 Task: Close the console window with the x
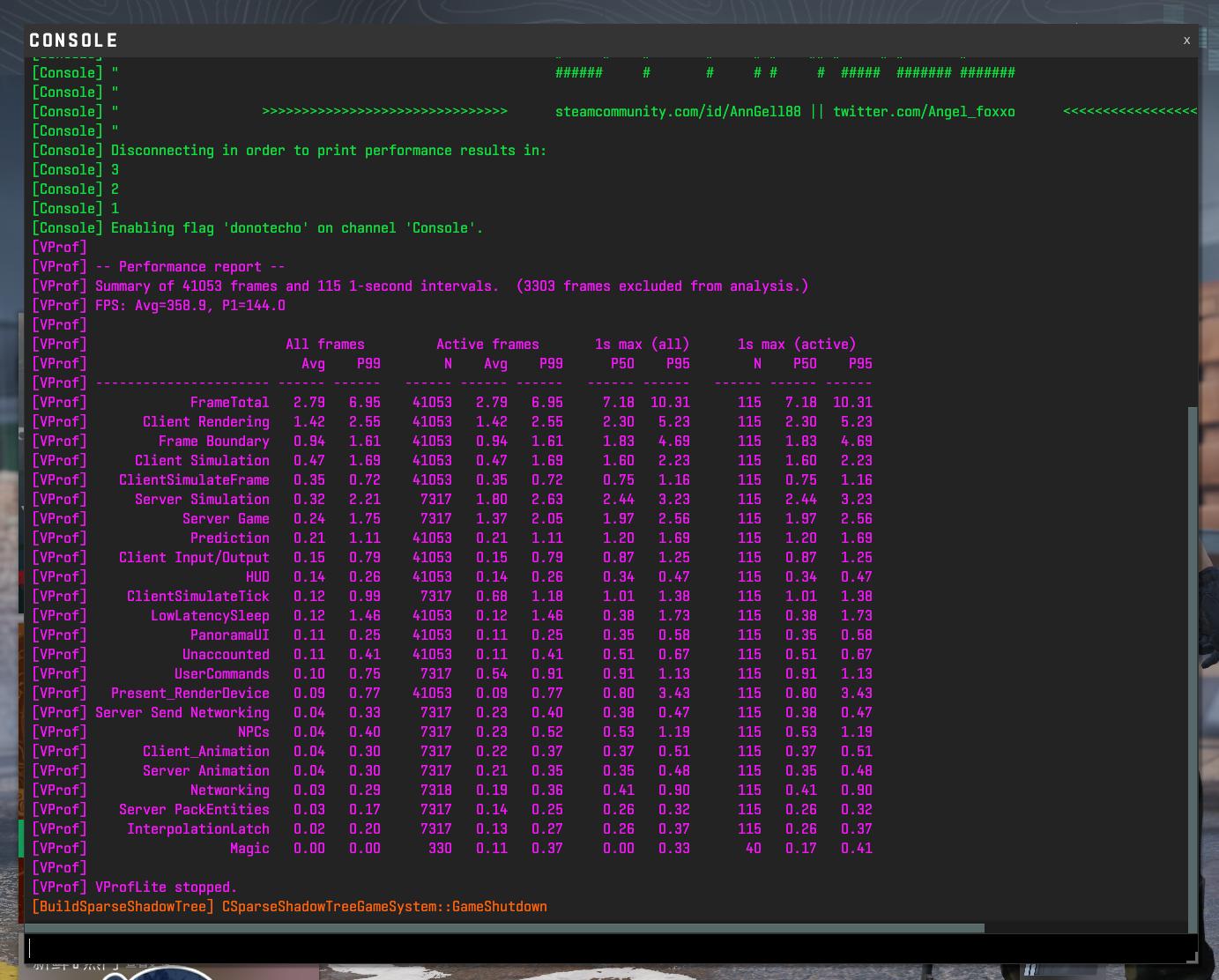point(1186,41)
